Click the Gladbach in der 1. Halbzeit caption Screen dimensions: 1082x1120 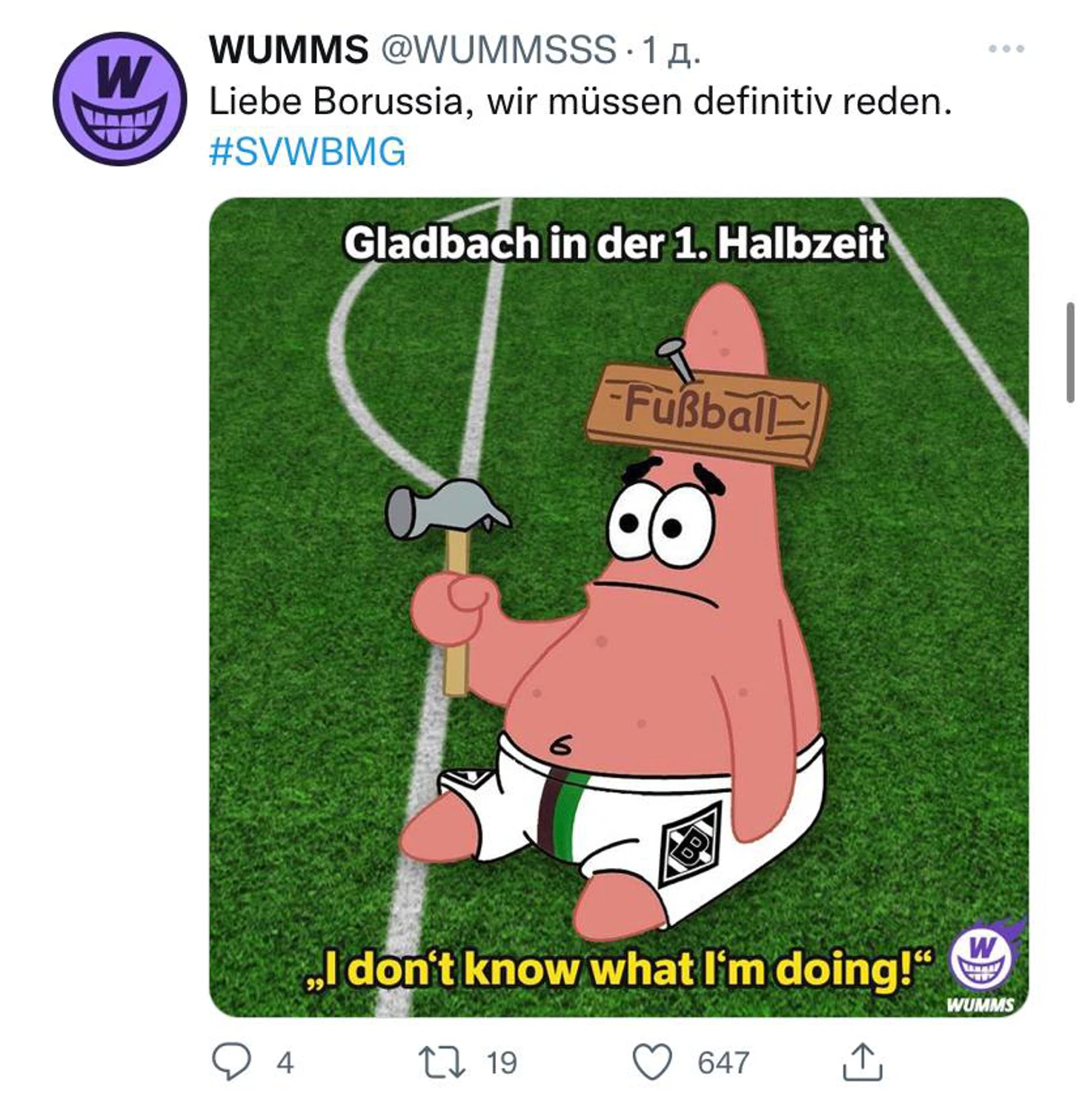tap(614, 244)
